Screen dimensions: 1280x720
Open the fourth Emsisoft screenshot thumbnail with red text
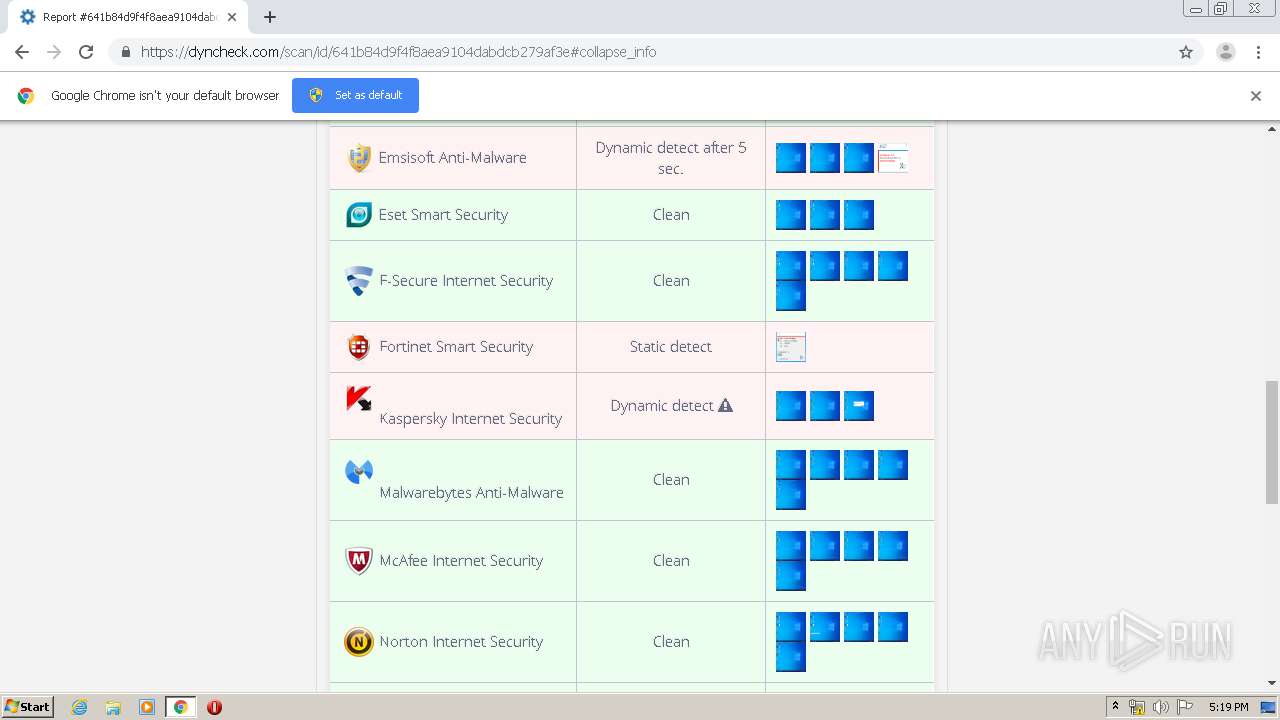pyautogui.click(x=893, y=158)
